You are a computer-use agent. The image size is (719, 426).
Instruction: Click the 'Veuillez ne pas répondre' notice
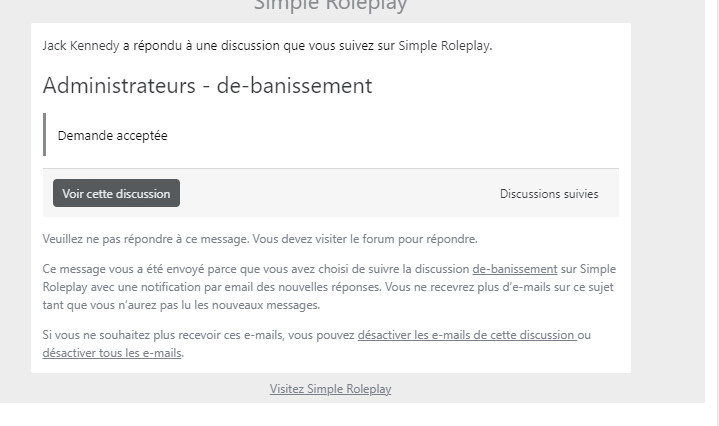260,239
